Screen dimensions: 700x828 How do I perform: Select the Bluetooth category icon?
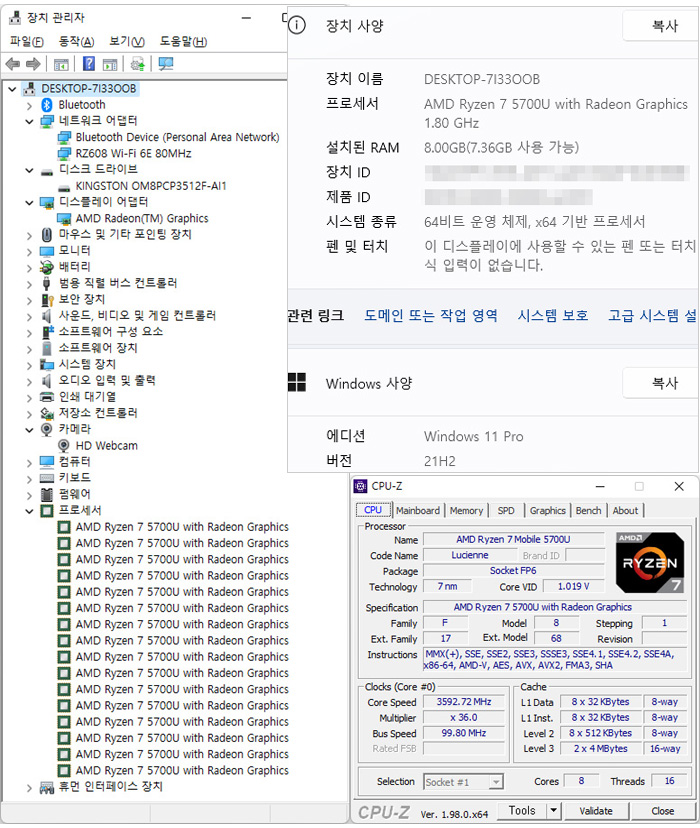pos(47,105)
